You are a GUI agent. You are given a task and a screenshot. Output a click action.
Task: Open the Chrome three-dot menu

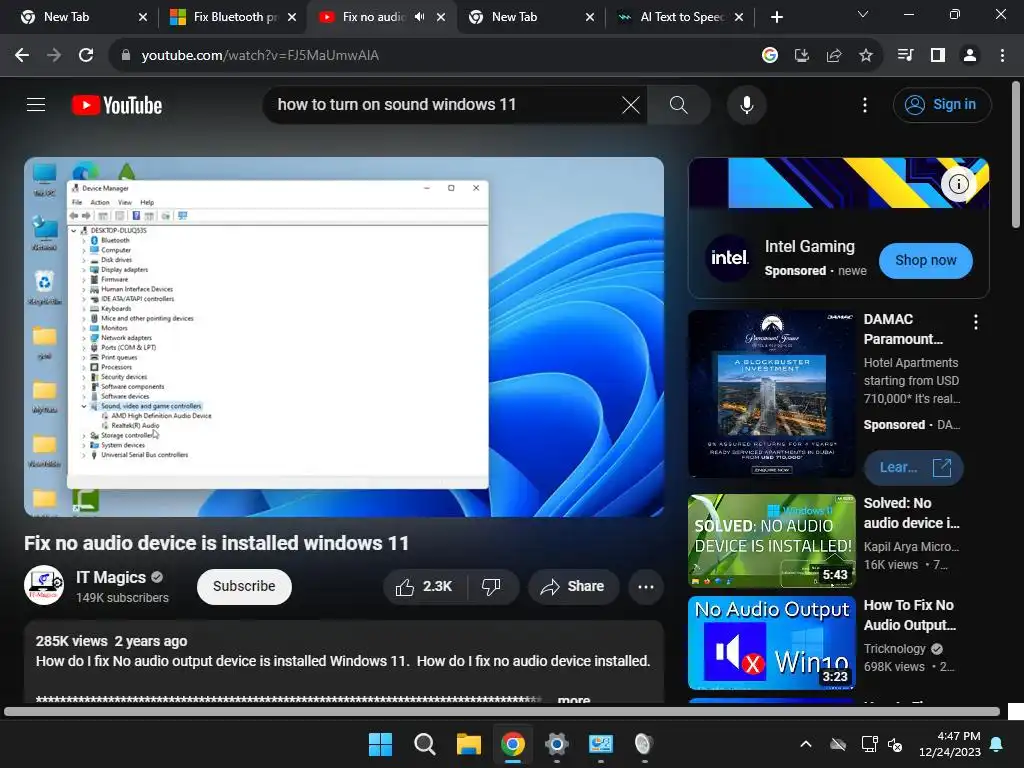coord(1002,56)
